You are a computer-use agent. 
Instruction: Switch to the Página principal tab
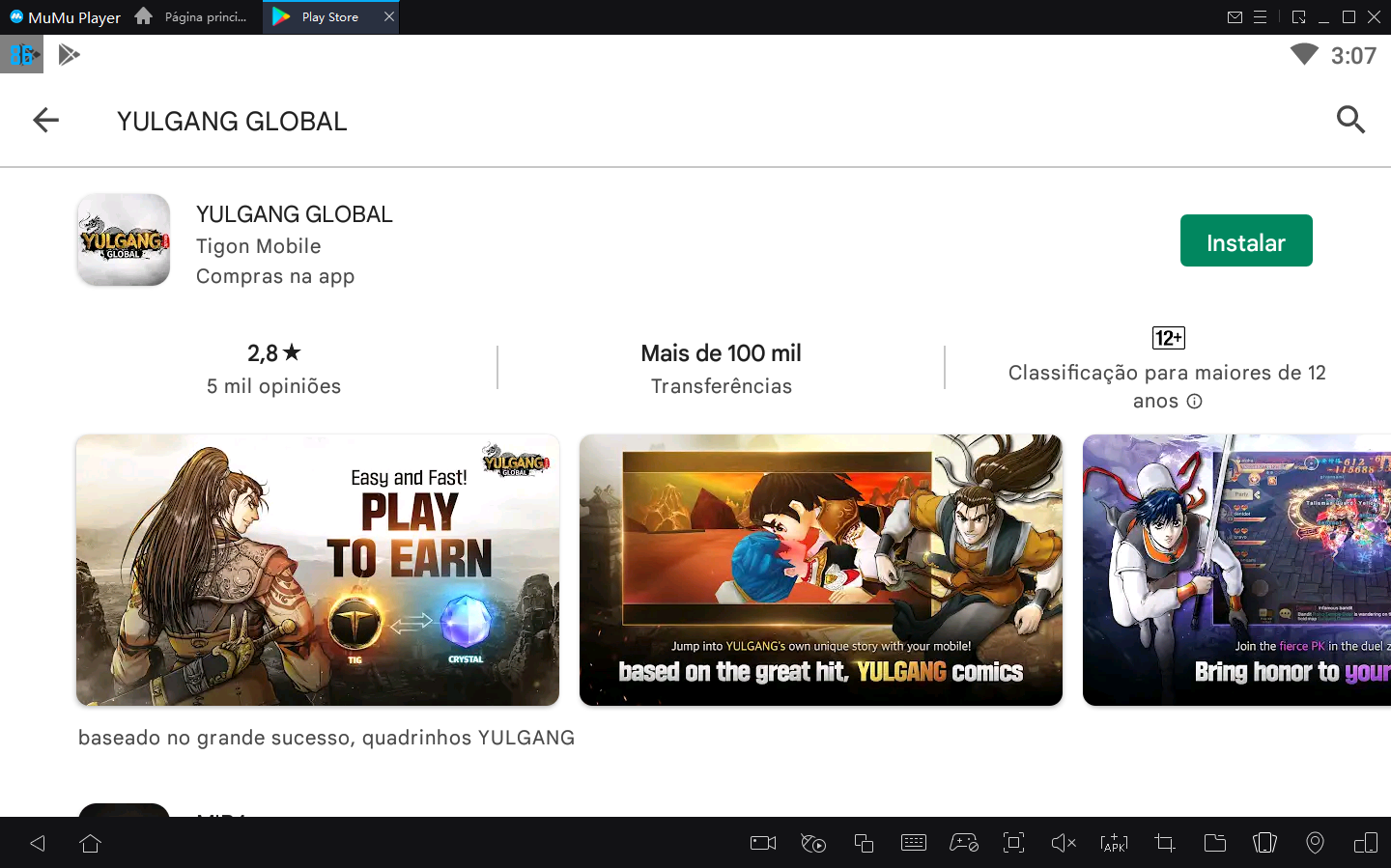[205, 17]
